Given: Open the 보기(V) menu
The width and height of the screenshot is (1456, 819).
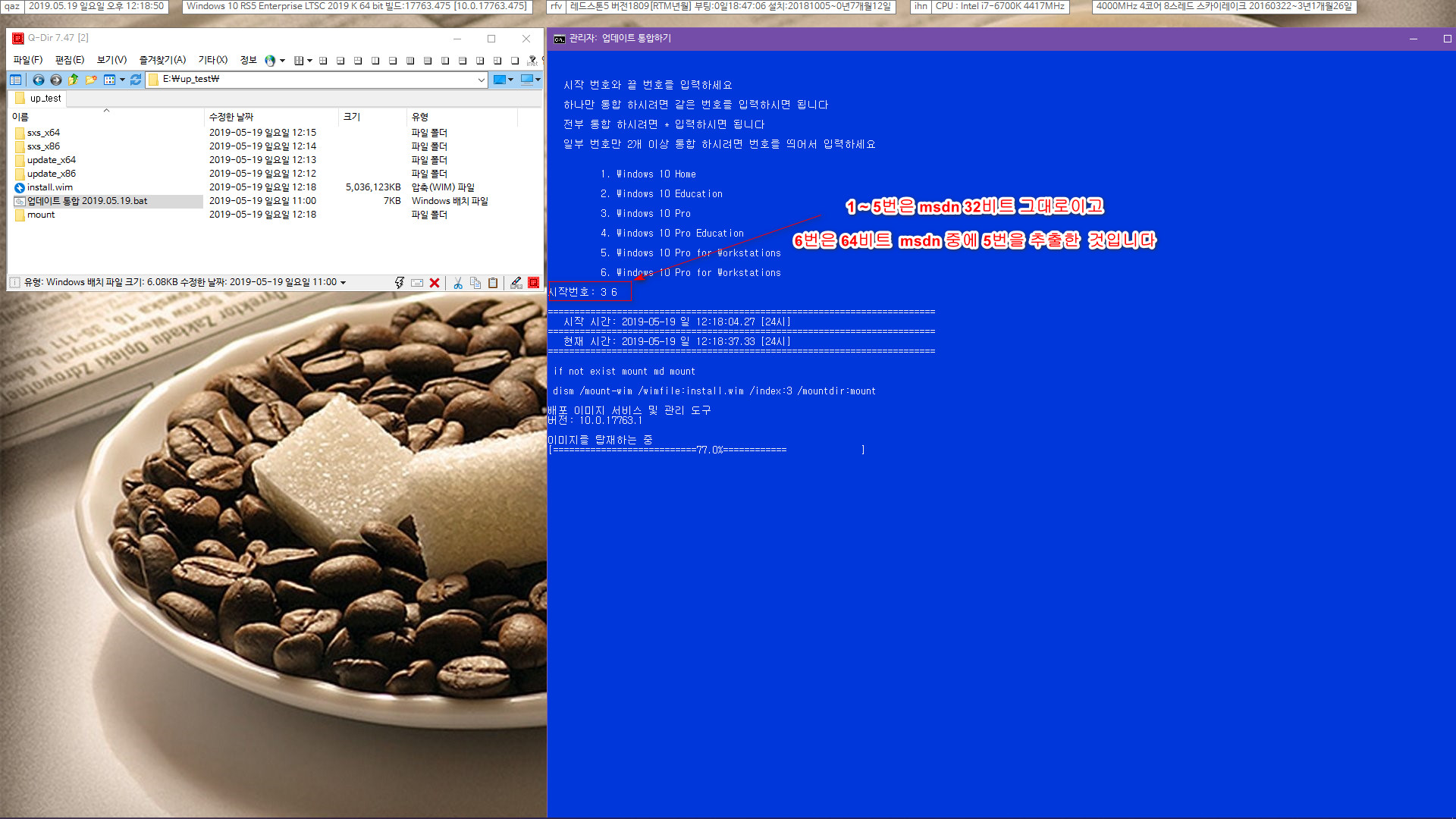Looking at the screenshot, I should coord(111,60).
